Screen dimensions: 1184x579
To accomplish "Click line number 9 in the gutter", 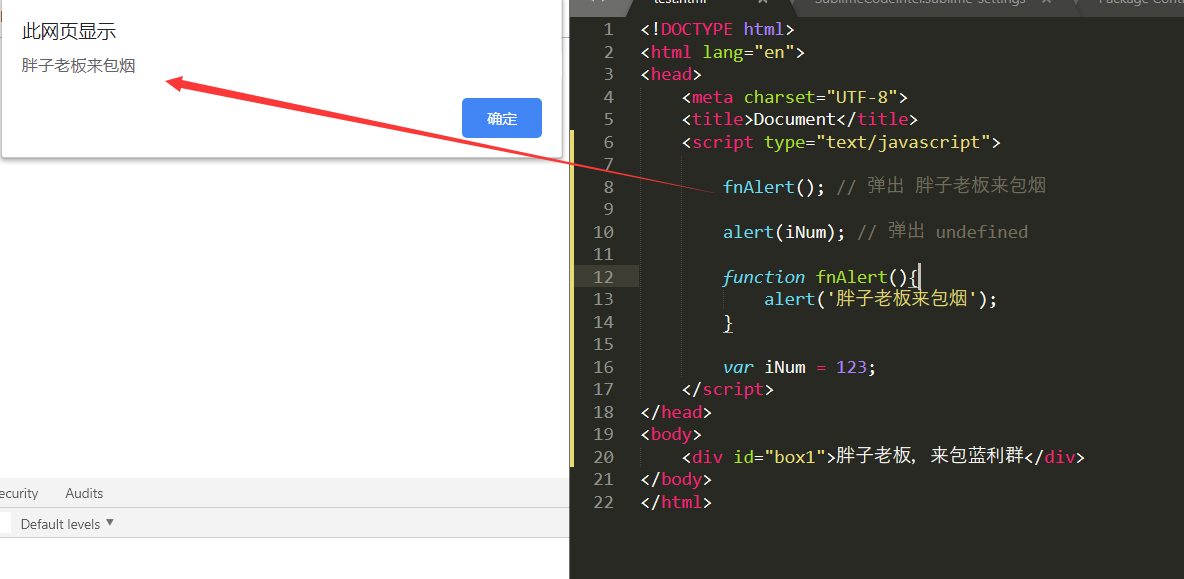I will click(609, 209).
